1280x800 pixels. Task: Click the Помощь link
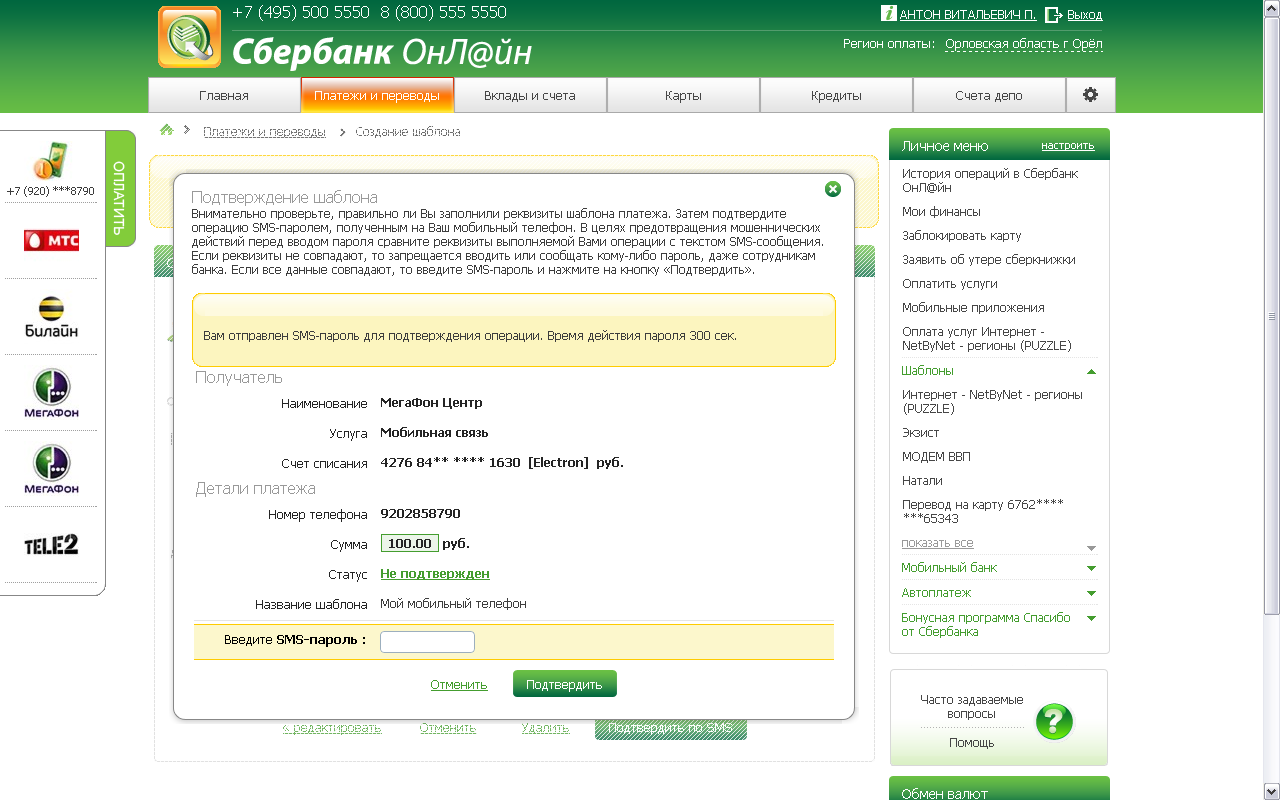click(x=972, y=743)
